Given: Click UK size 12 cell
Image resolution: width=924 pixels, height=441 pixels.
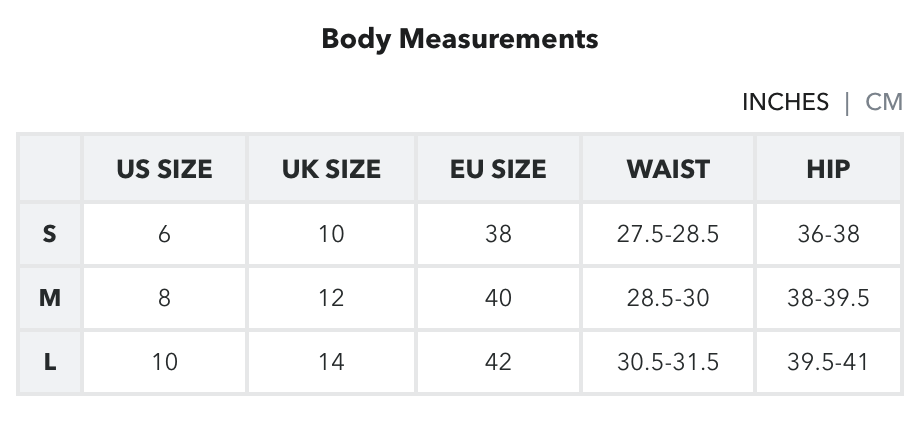Looking at the screenshot, I should 331,298.
